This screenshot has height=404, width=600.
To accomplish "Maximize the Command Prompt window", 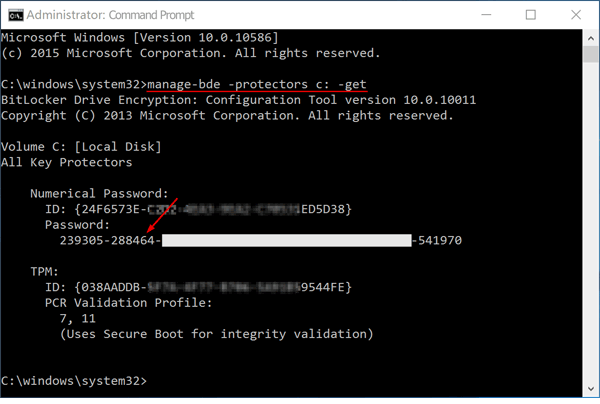I will click(x=530, y=16).
